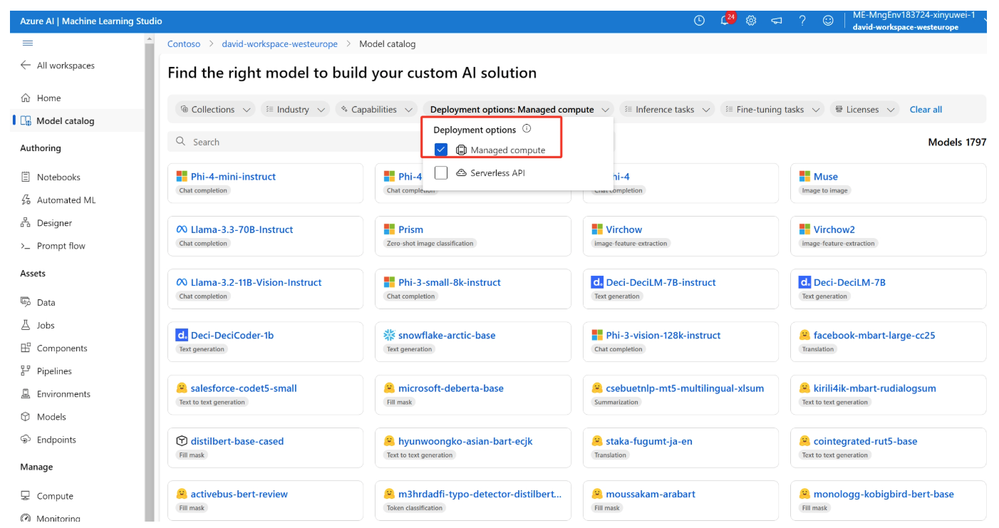Open distilbert-base-cased model
The image size is (999, 528).
(x=265, y=447)
